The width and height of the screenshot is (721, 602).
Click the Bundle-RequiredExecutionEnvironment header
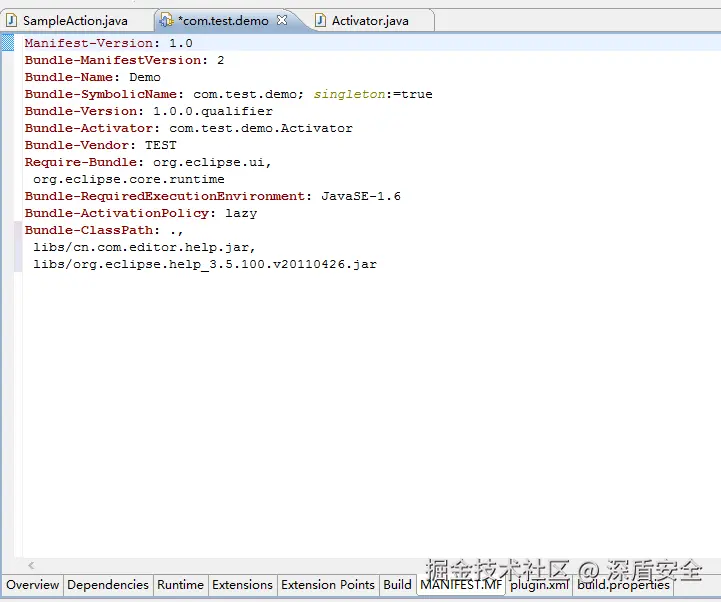(x=165, y=196)
